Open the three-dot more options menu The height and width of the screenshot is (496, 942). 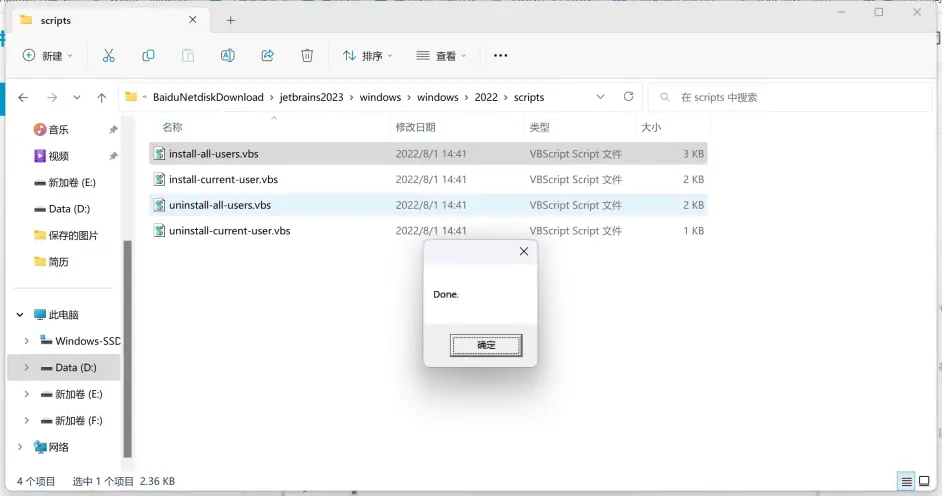point(500,56)
